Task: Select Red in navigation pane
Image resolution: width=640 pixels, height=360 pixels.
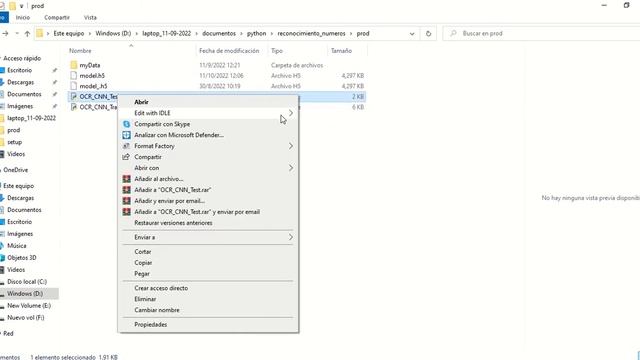Action: tap(8, 333)
